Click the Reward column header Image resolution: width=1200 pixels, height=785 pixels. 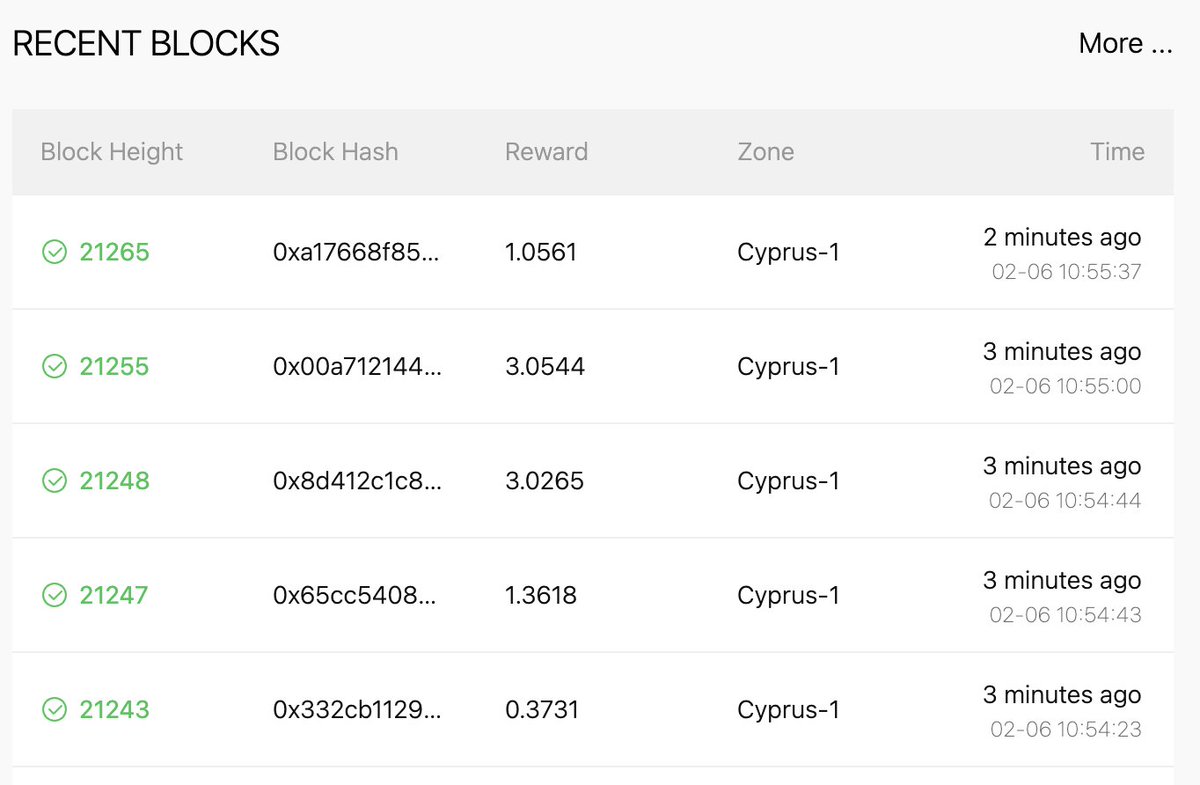click(x=546, y=152)
